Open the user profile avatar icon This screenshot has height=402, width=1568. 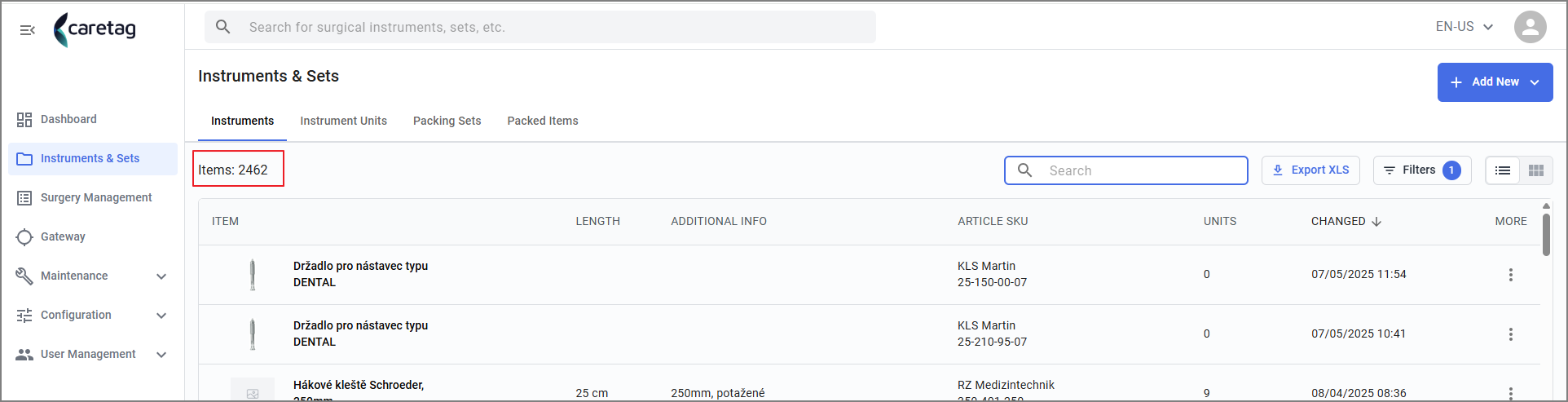(1530, 27)
